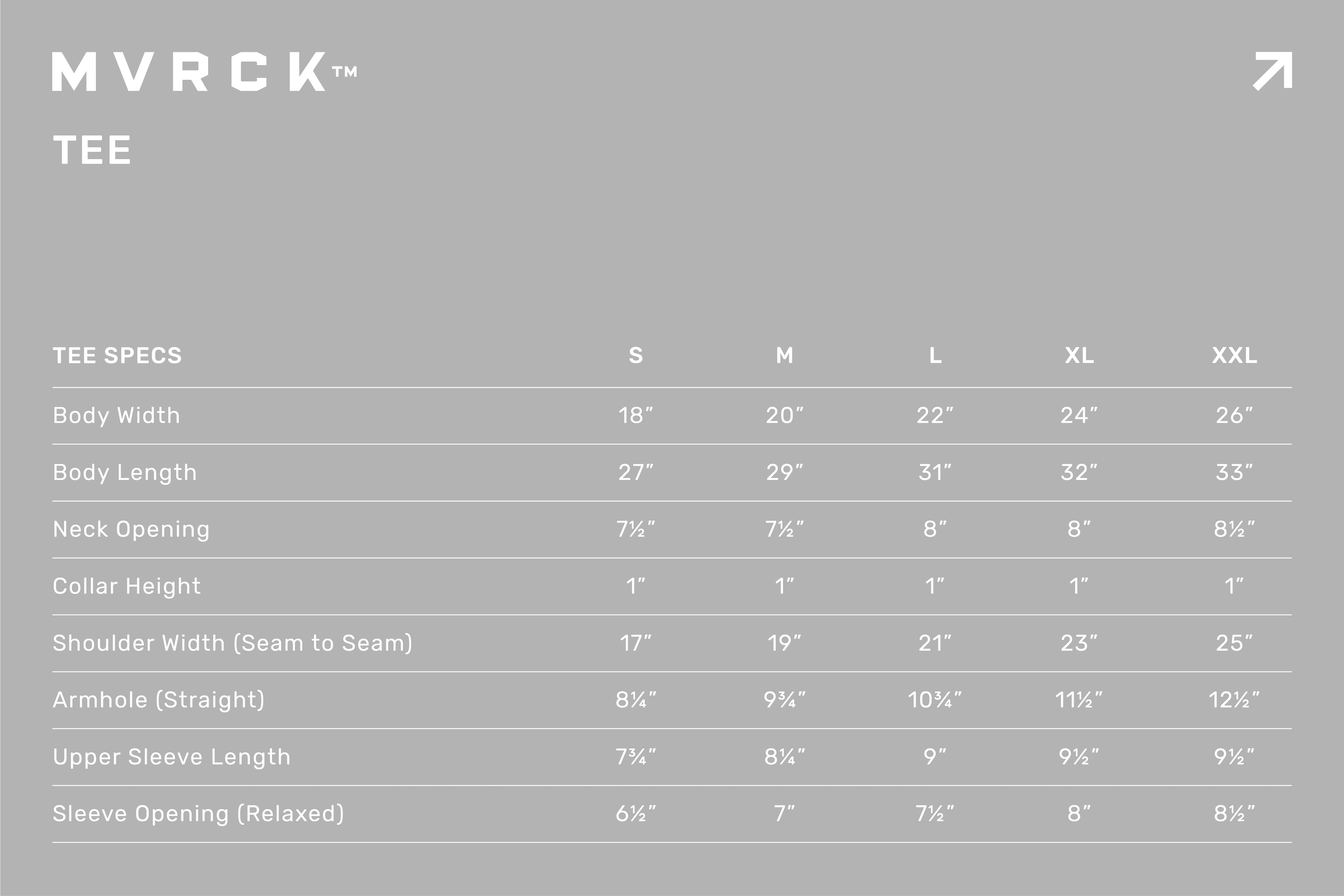Click the 26″ Body Width value for XXL
The height and width of the screenshot is (896, 1344).
tap(1234, 415)
